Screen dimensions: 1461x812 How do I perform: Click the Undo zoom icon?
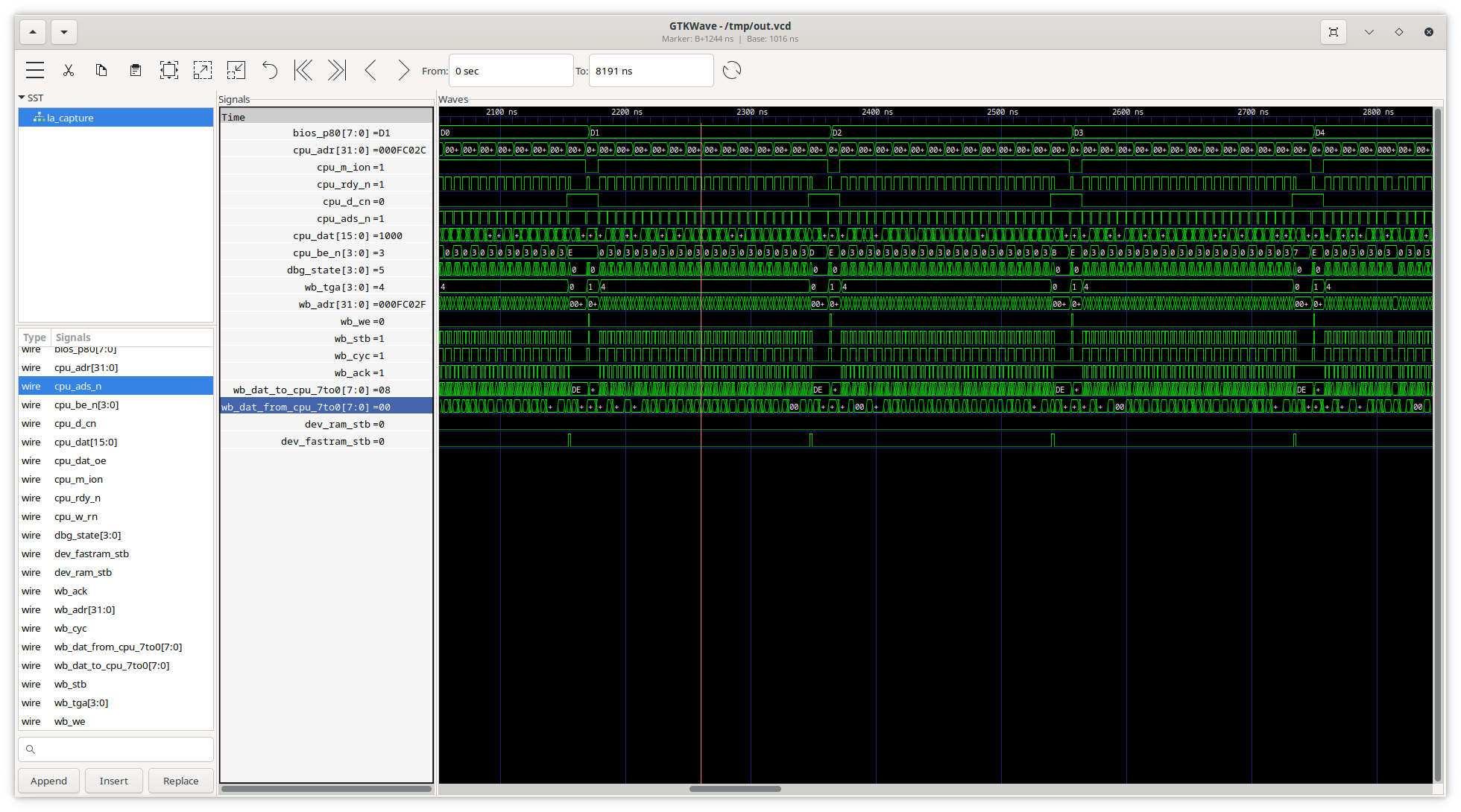[x=269, y=71]
